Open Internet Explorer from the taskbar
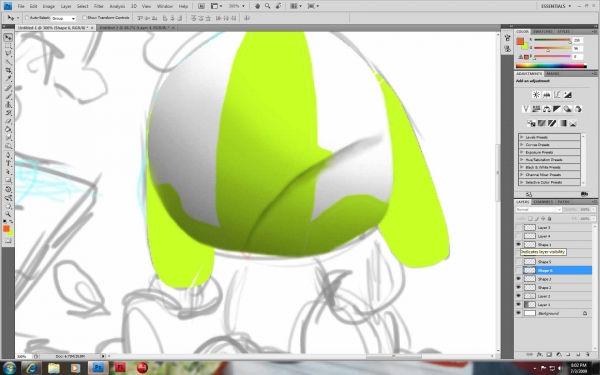The height and width of the screenshot is (375, 600). coord(32,368)
